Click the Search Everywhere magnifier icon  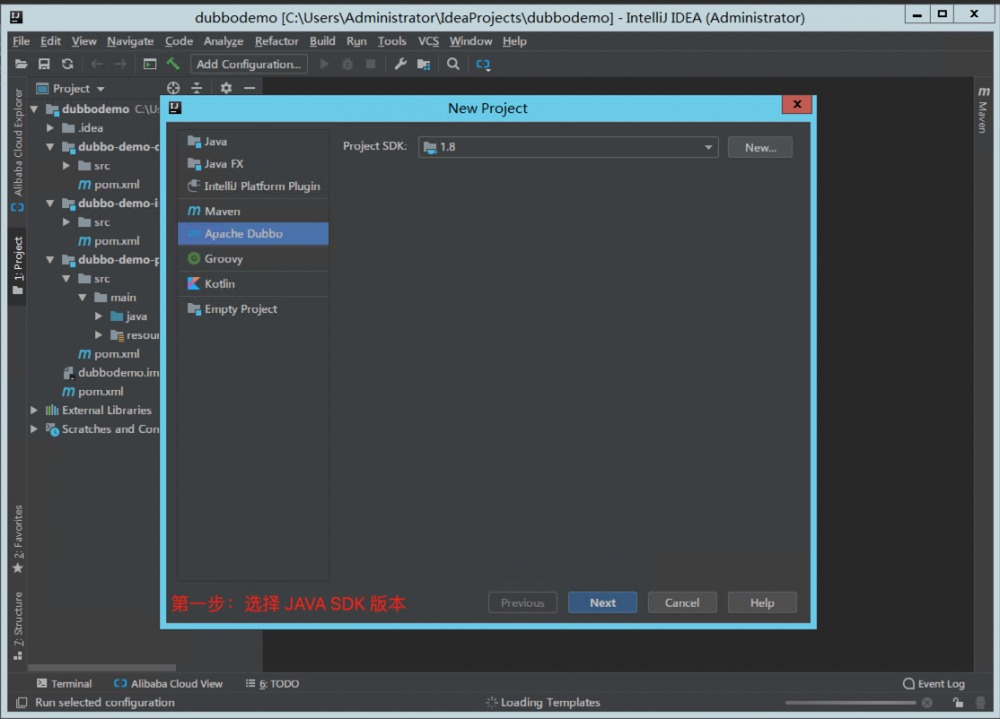tap(453, 64)
